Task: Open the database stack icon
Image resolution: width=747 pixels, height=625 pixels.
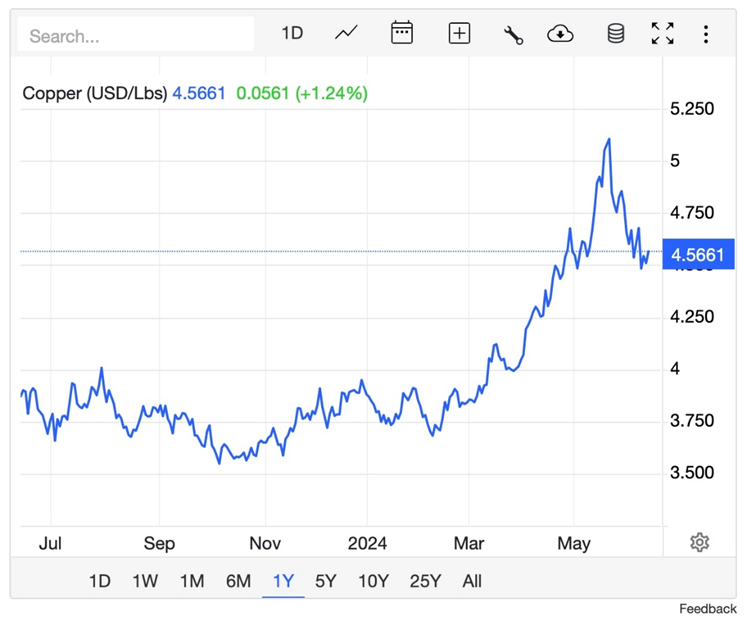Action: click(x=616, y=33)
